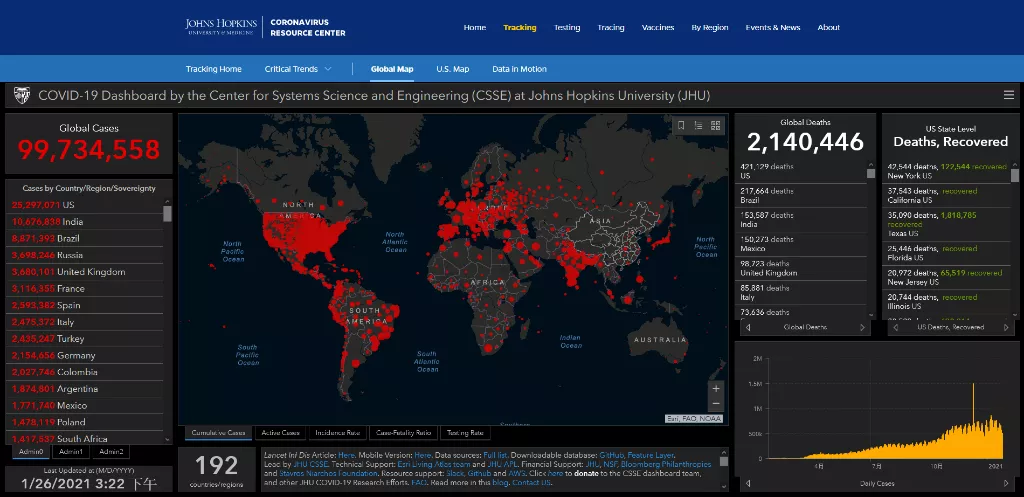Click the US State Level list scrollbar thumb
This screenshot has height=497, width=1024.
[x=1015, y=175]
